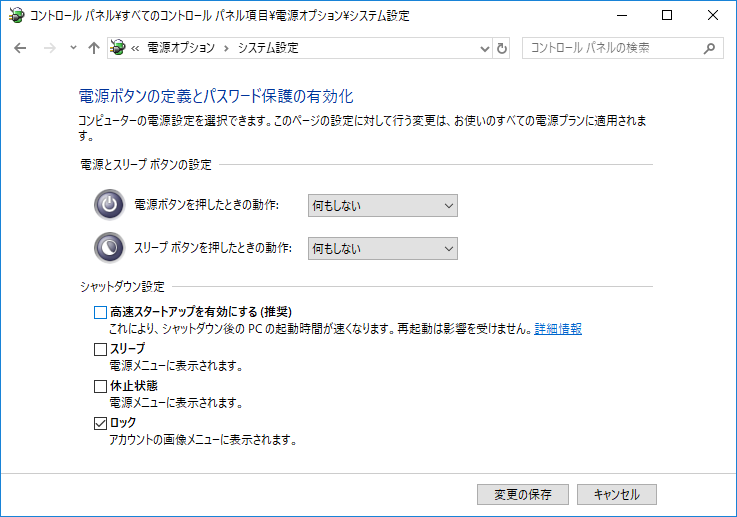Check the 休止状態 checkbox
This screenshot has width=737, height=517.
100,386
